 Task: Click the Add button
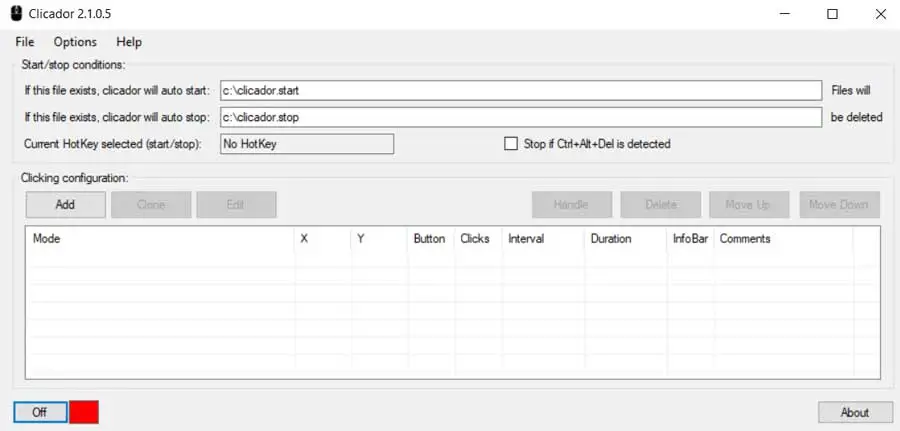65,204
